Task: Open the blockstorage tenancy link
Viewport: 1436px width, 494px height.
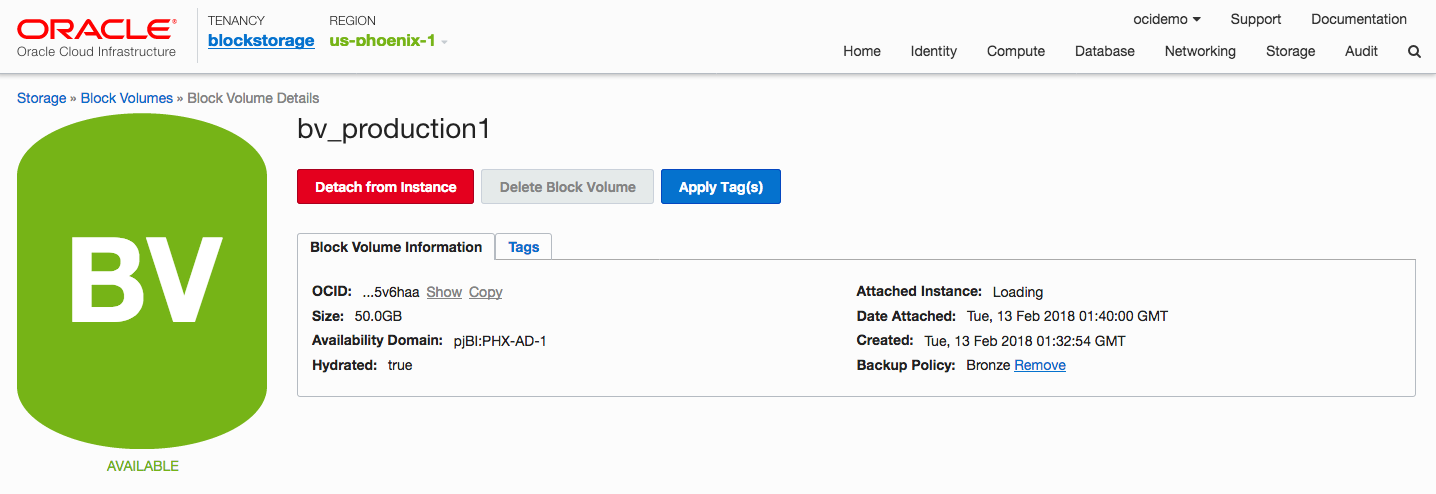Action: pyautogui.click(x=261, y=41)
